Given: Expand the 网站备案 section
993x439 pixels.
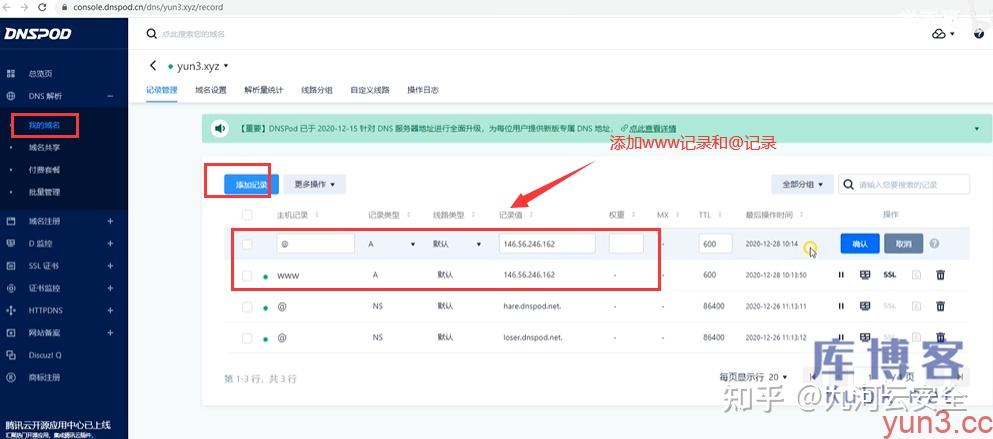Looking at the screenshot, I should point(110,333).
